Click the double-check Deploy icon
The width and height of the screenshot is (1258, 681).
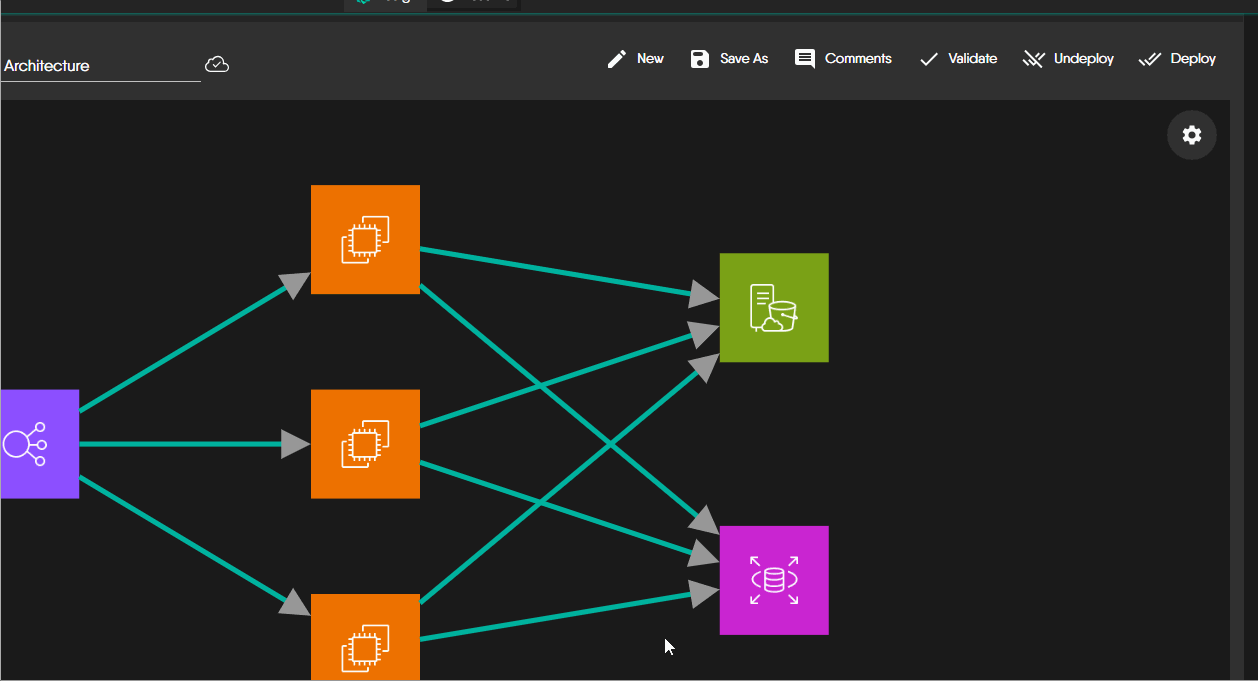tap(1152, 58)
